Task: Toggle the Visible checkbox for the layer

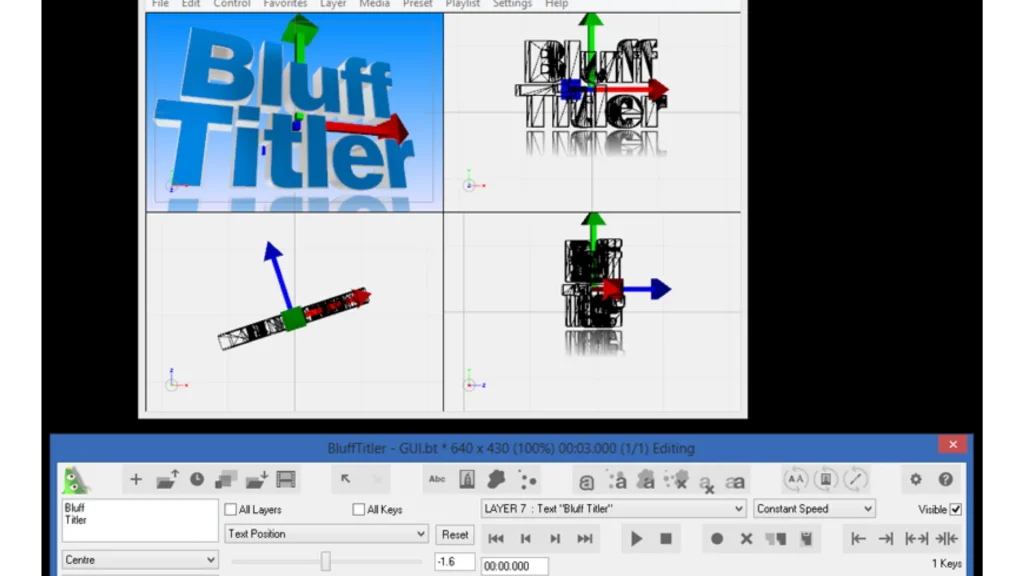Action: 958,509
